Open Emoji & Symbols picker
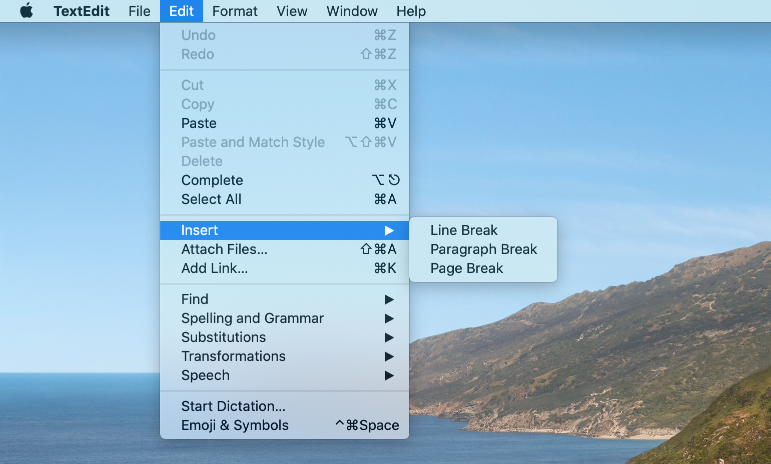Image resolution: width=771 pixels, height=464 pixels. click(284, 425)
